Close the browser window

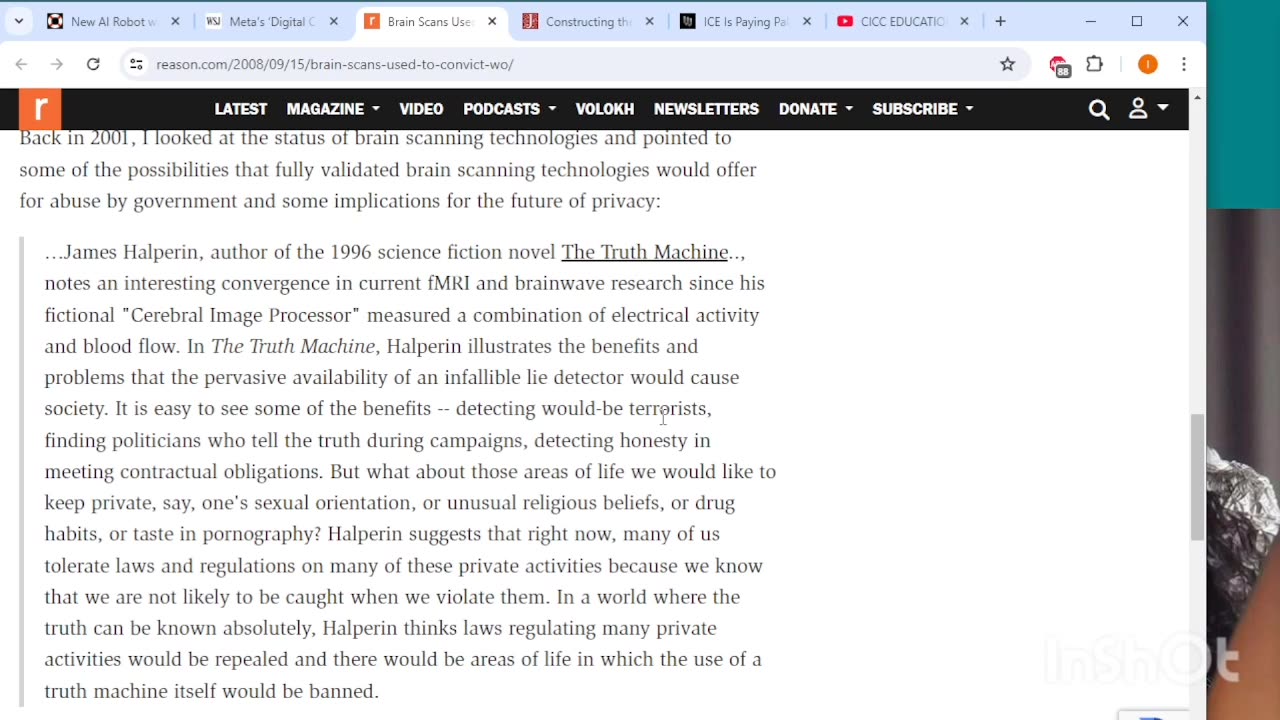point(1183,21)
